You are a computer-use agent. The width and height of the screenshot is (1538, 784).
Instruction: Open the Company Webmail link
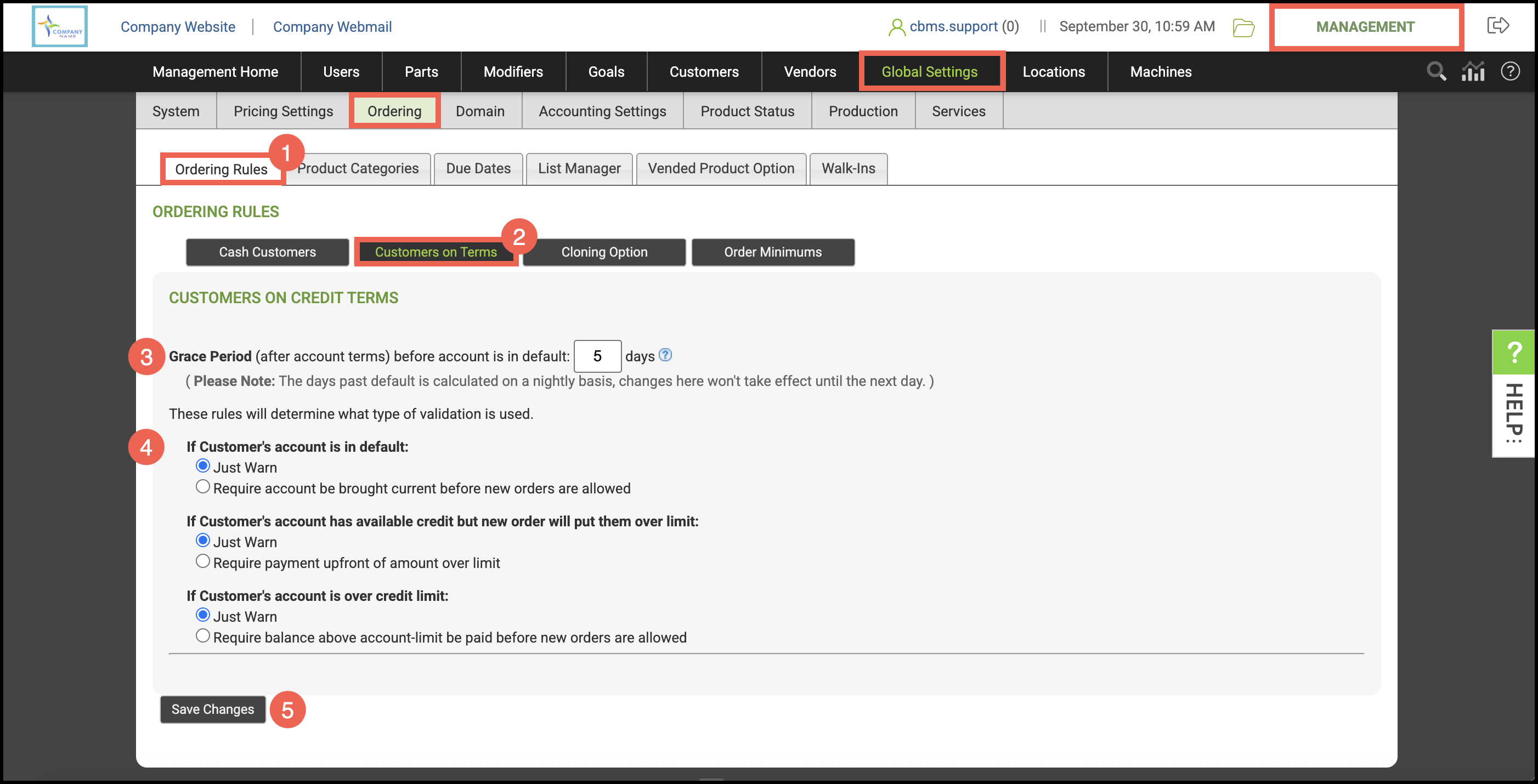click(x=332, y=27)
